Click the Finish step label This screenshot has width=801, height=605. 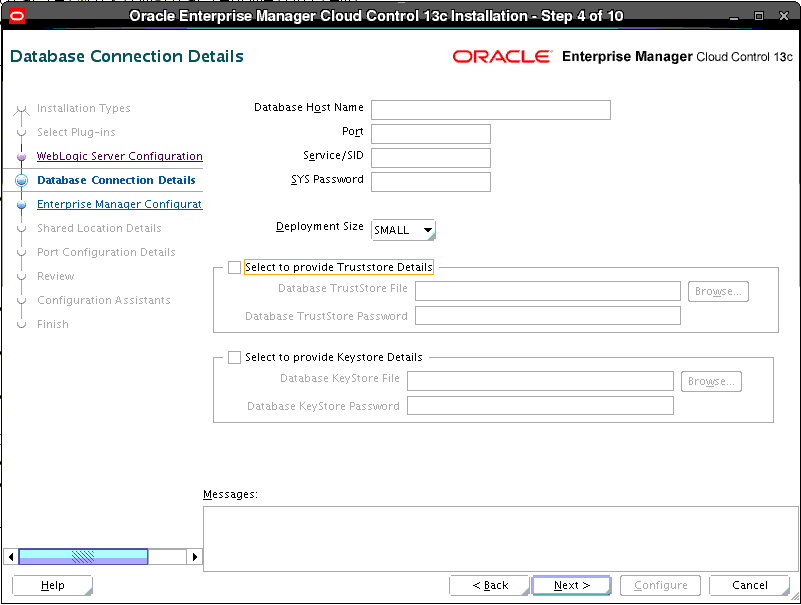[x=53, y=324]
